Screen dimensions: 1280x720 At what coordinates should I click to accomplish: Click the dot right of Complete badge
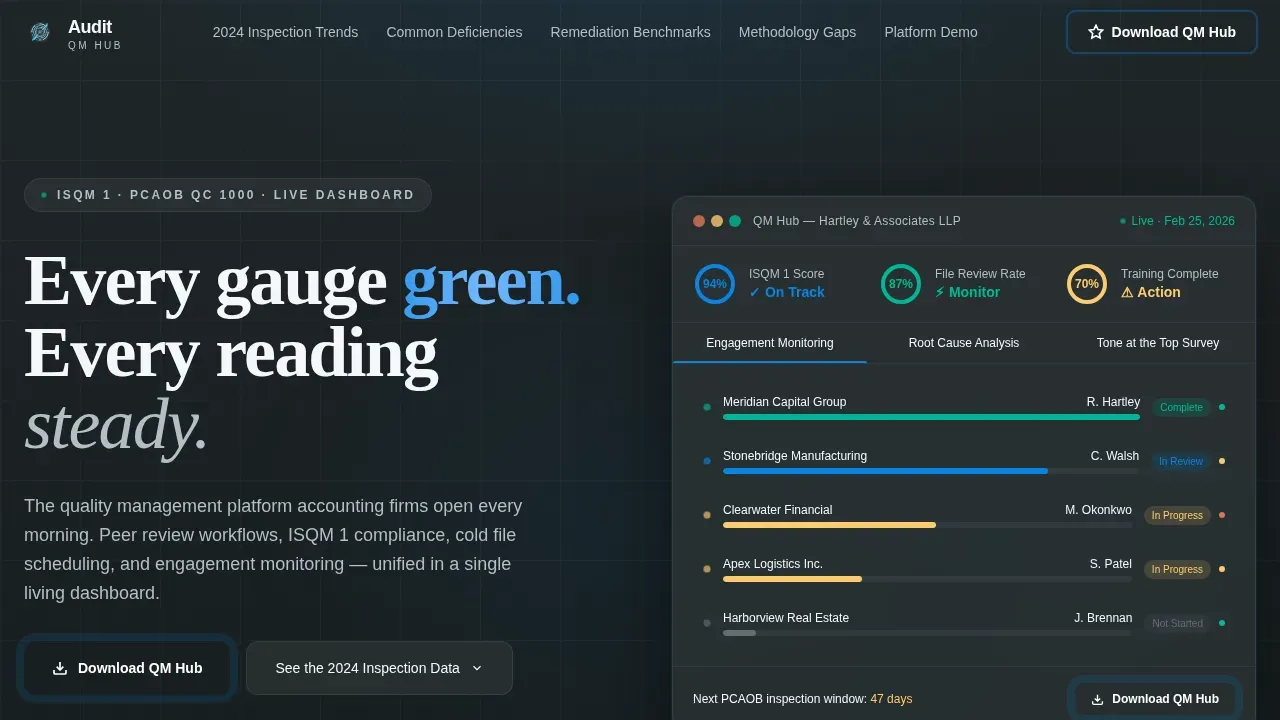1222,407
